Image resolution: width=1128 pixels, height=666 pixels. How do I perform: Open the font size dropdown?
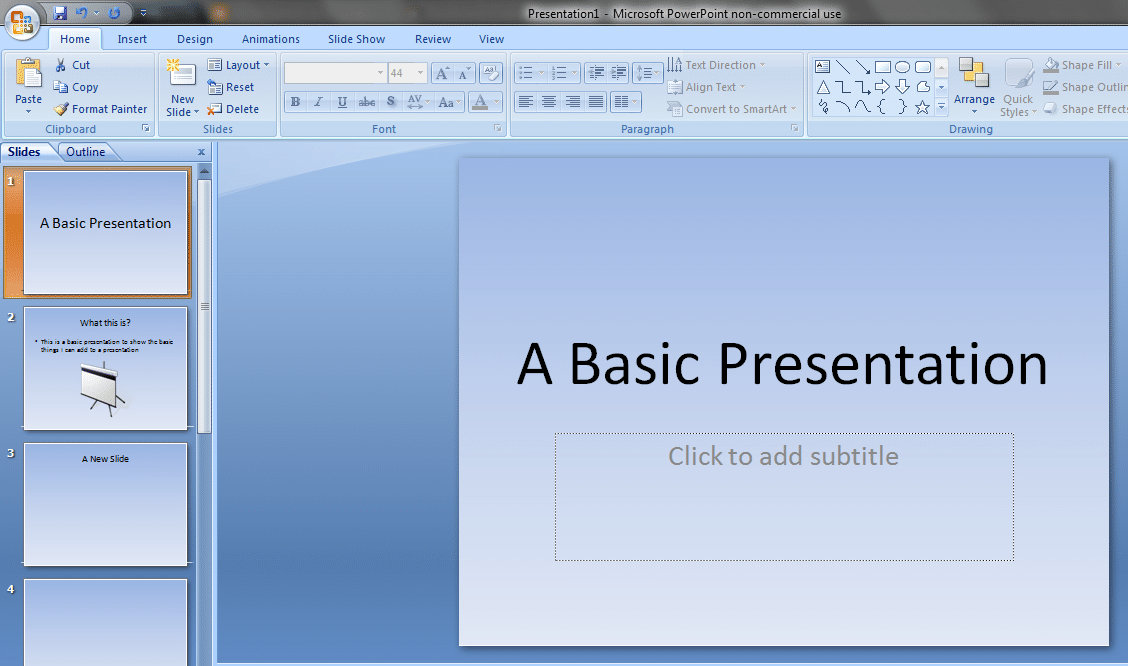[x=421, y=73]
